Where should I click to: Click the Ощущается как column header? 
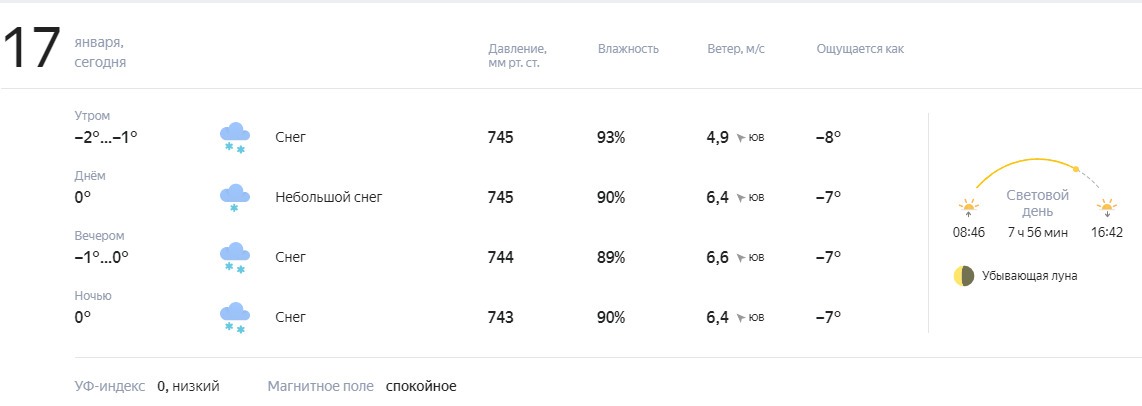(x=860, y=50)
